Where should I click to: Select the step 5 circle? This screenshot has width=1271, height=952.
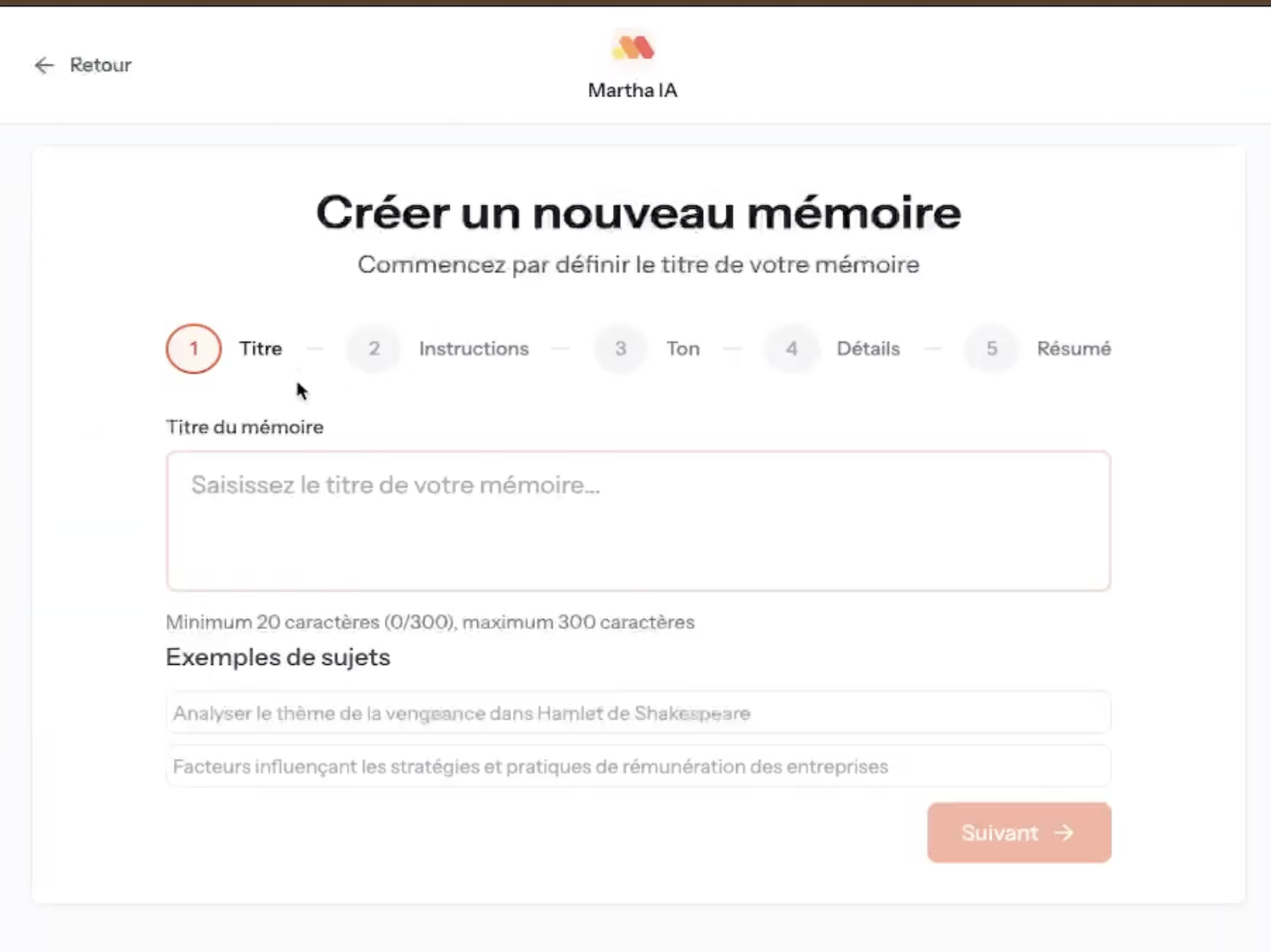(x=992, y=349)
